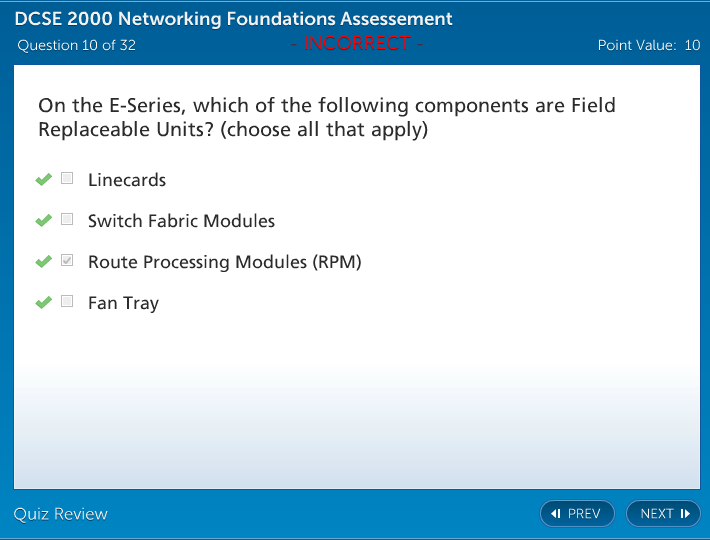Viewport: 710px width, 540px height.
Task: Click the NEXT button's right arrow icon
Action: point(685,514)
